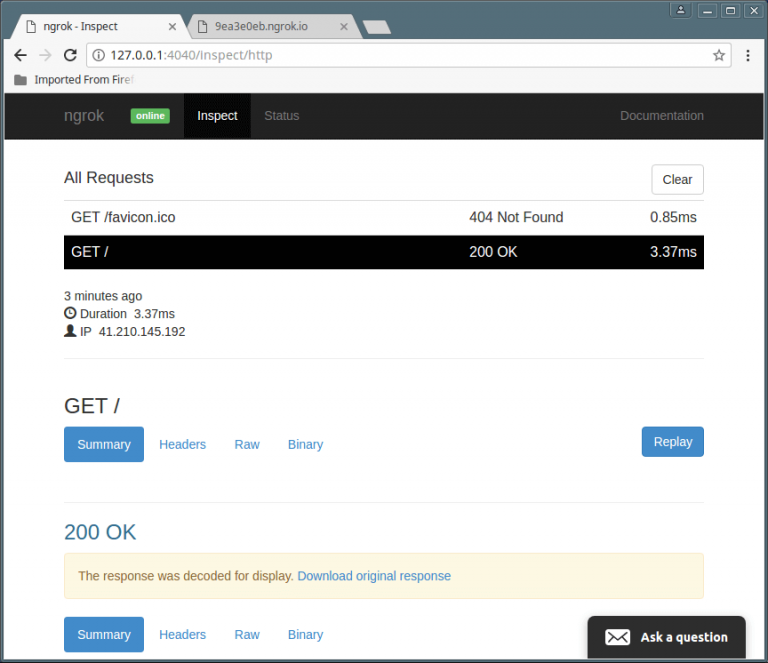The height and width of the screenshot is (663, 768).
Task: Switch to the ngrok - Inspect browser tab
Action: (98, 26)
